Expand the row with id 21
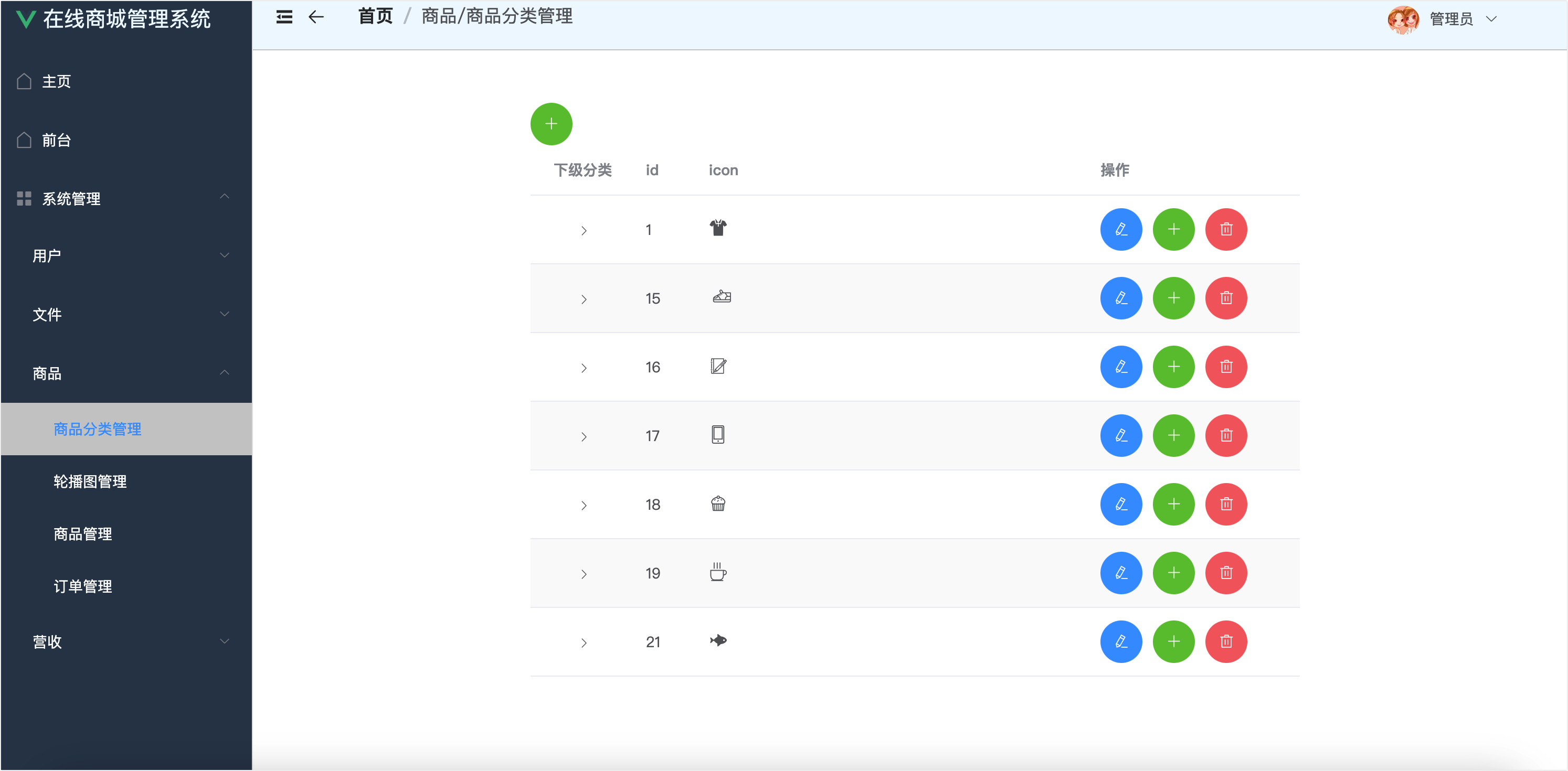 point(584,643)
